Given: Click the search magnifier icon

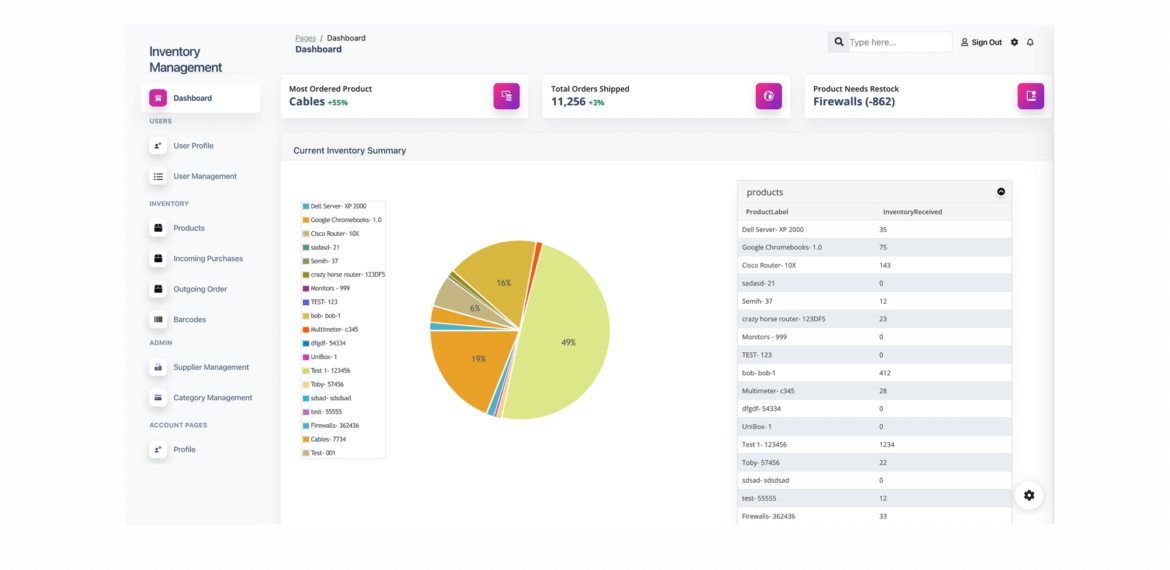Looking at the screenshot, I should click(839, 43).
